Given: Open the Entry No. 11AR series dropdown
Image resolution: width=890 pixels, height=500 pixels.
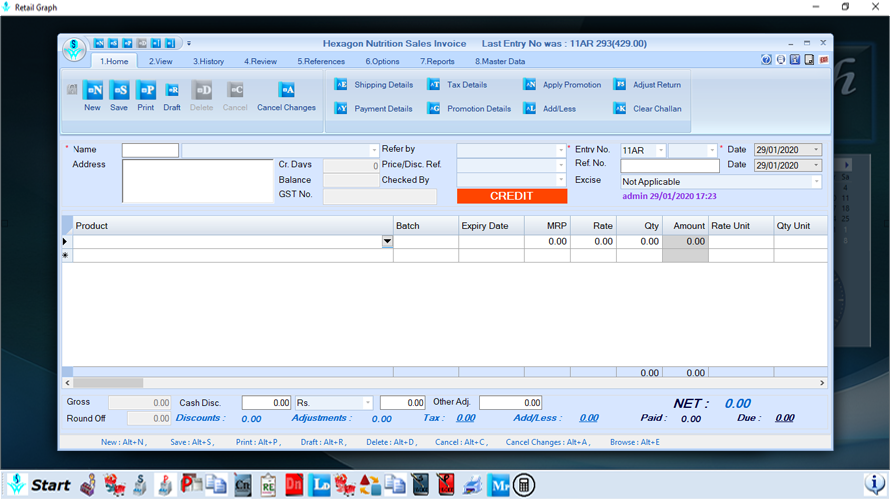Looking at the screenshot, I should 661,150.
